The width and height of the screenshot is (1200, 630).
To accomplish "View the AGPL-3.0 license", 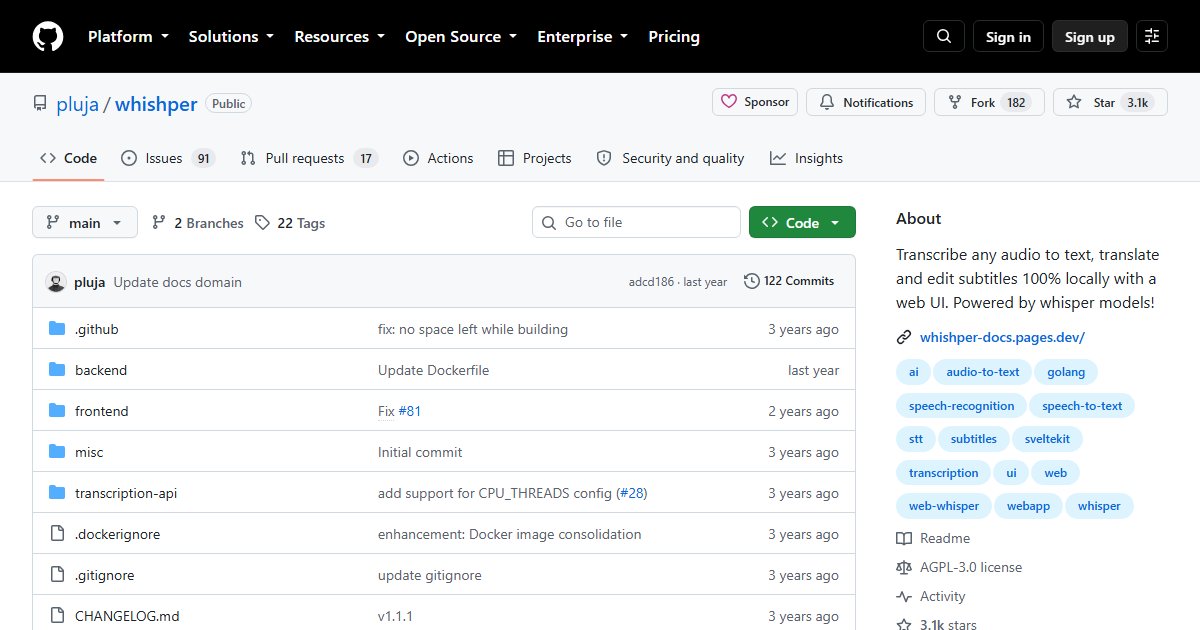I will pyautogui.click(x=959, y=567).
